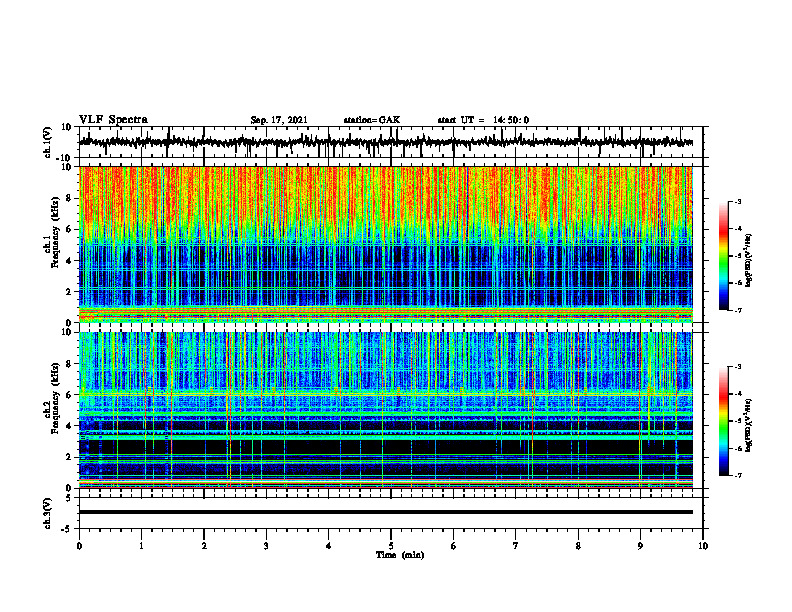Click the ch.1 spectrogram panel
Screen dimensions: 792x612
(x=386, y=244)
